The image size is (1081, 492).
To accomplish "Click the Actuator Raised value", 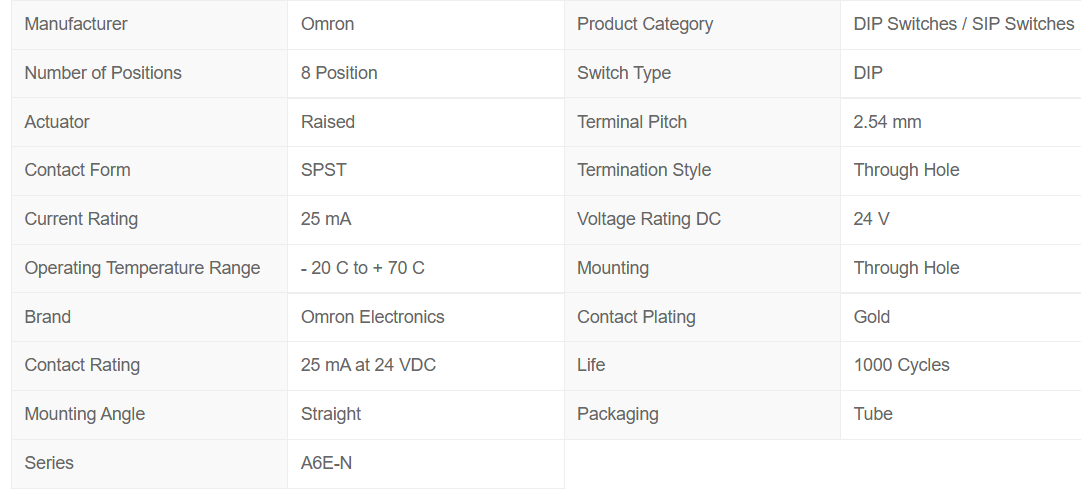I will click(328, 122).
